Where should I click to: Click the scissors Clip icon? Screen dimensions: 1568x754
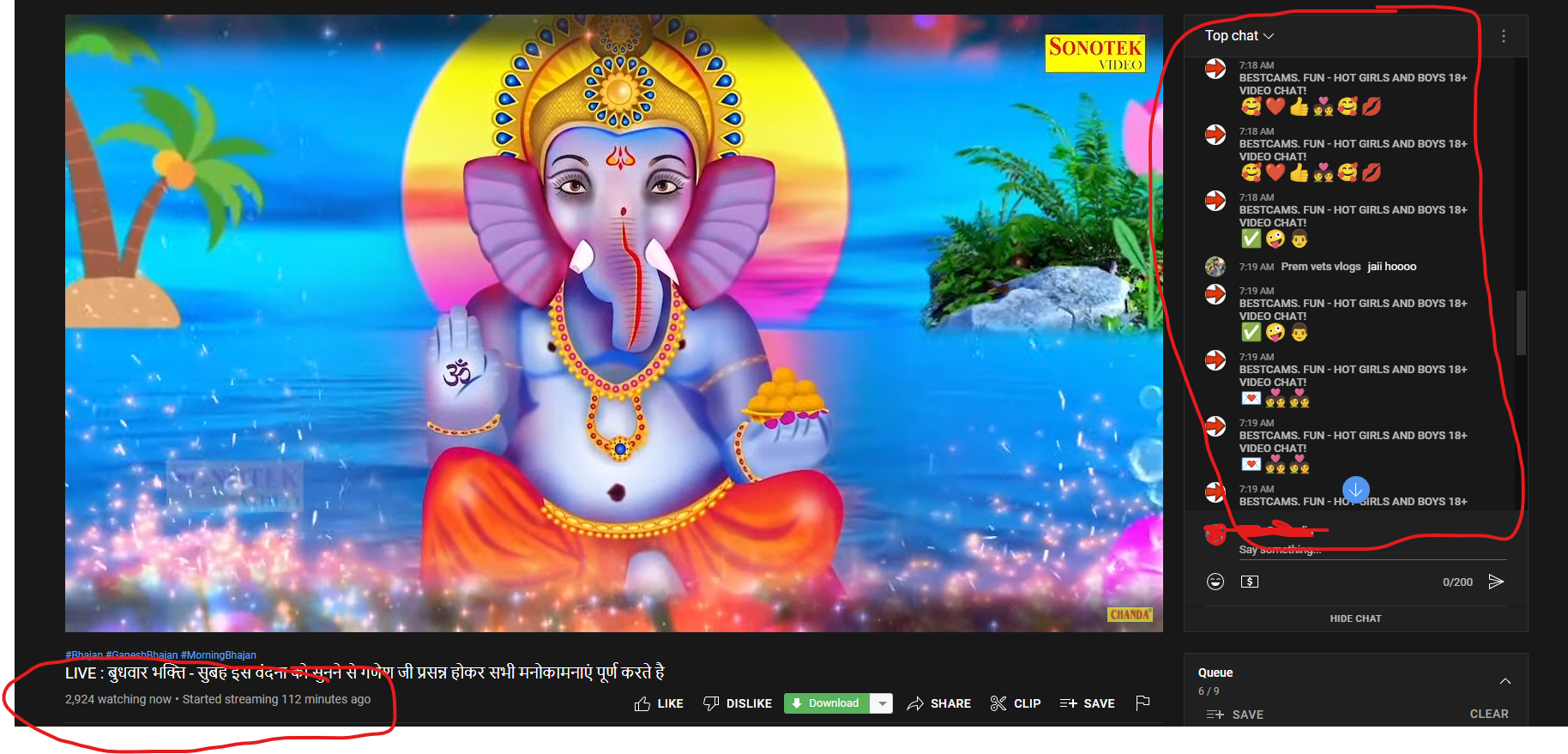(998, 703)
